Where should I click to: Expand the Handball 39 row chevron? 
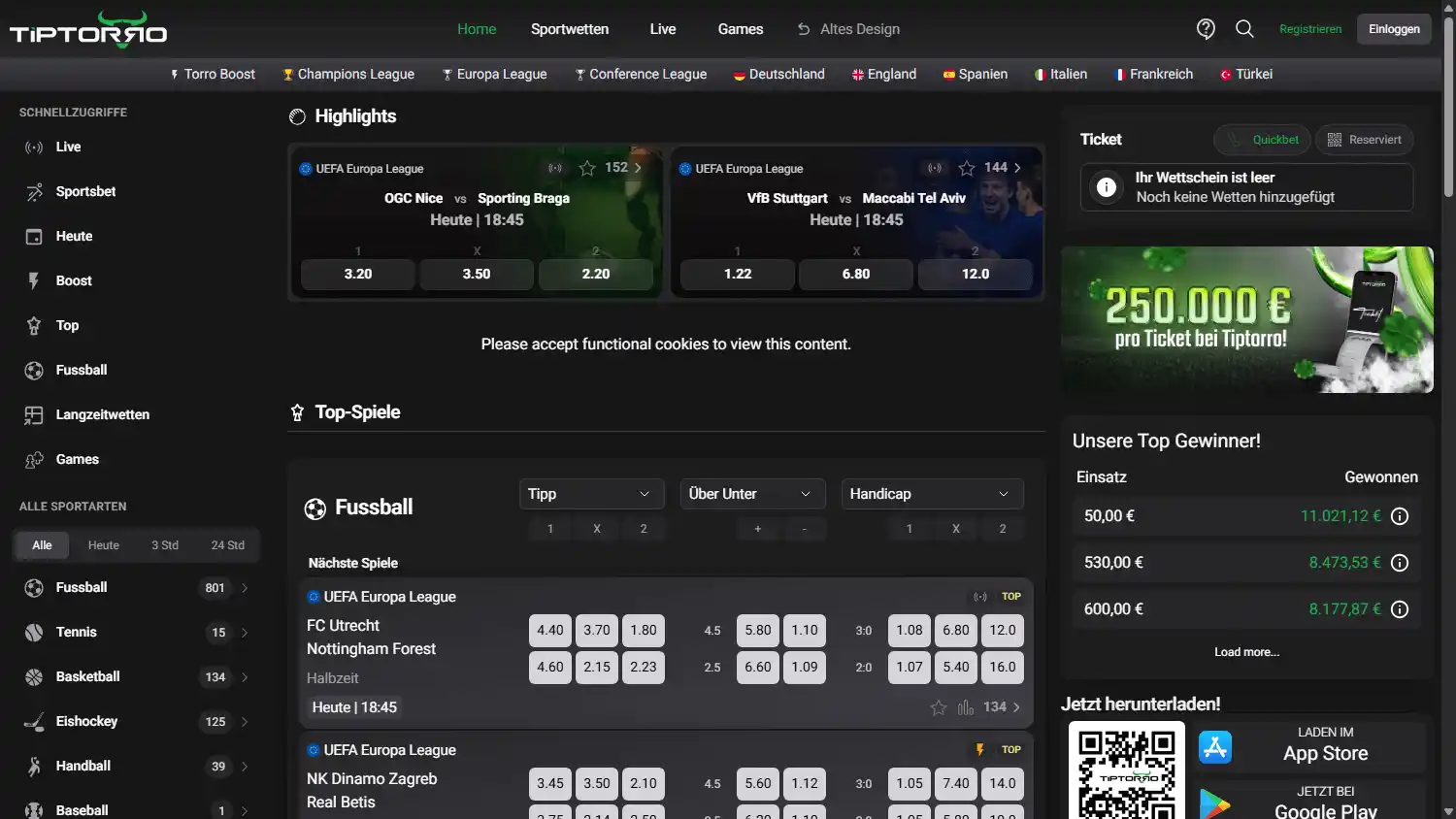point(245,767)
